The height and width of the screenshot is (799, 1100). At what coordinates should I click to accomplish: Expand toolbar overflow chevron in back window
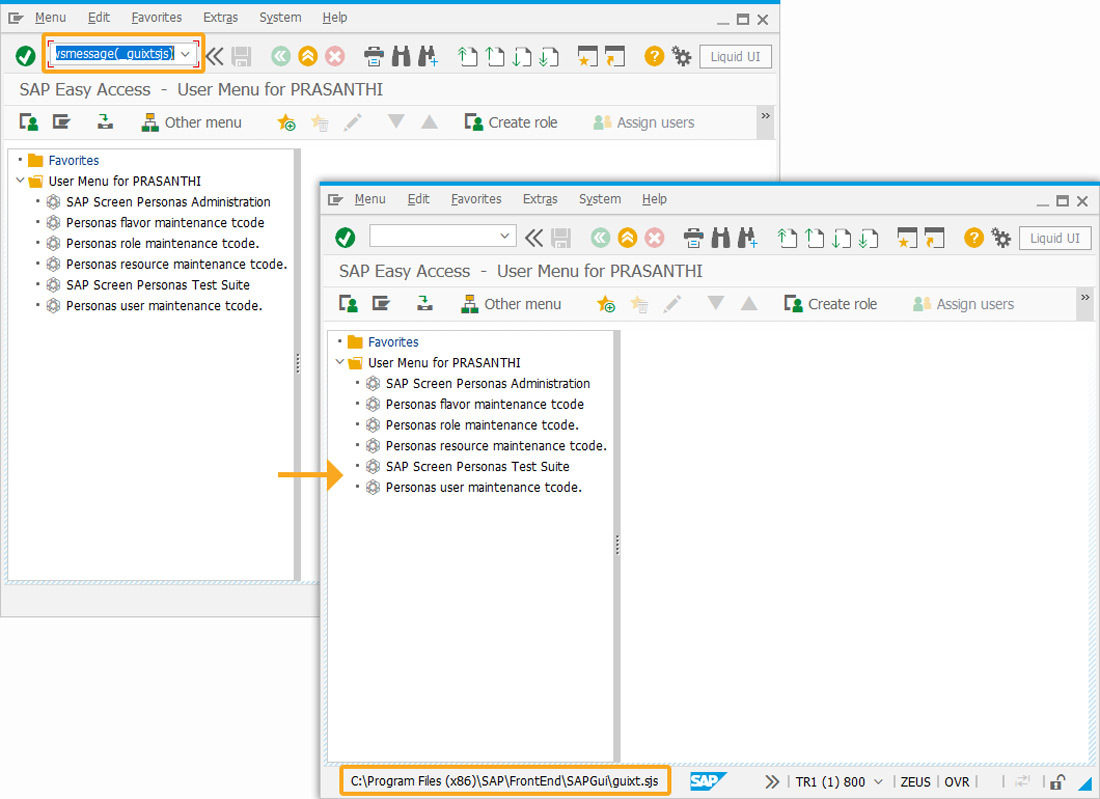click(765, 116)
